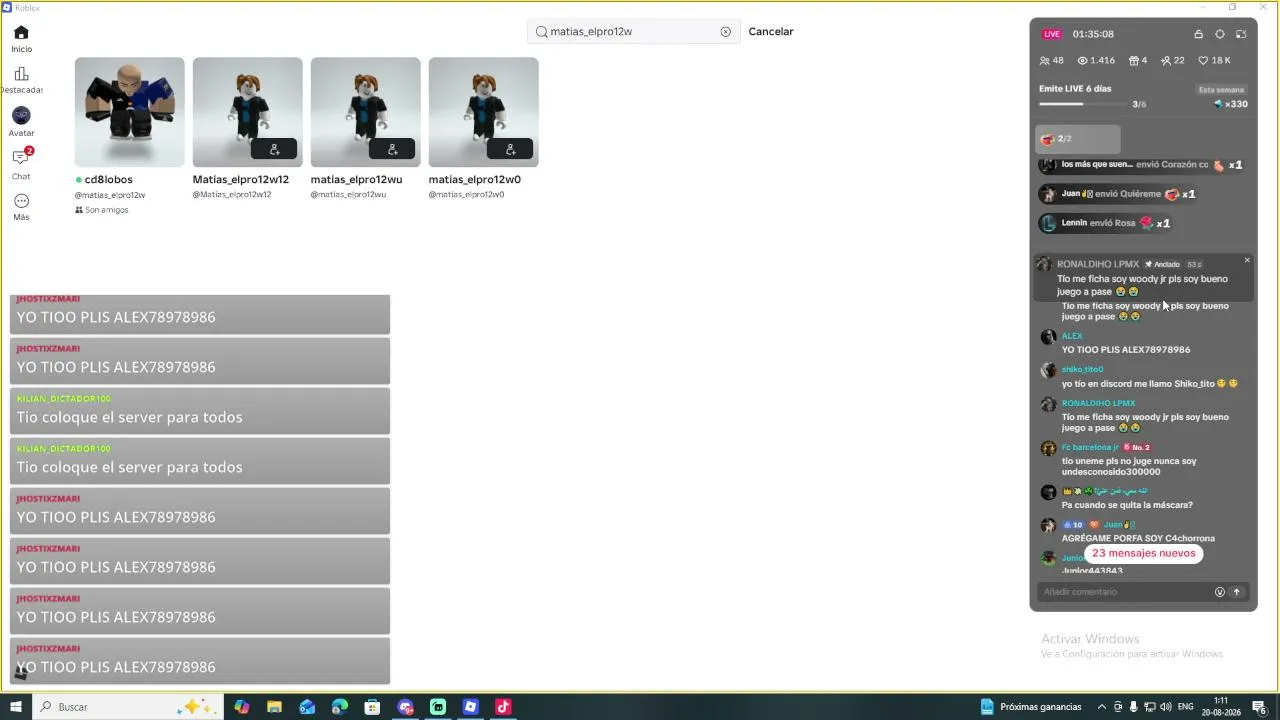
Task: Click the Lennin envió Rosa notification
Action: (x=1105, y=223)
